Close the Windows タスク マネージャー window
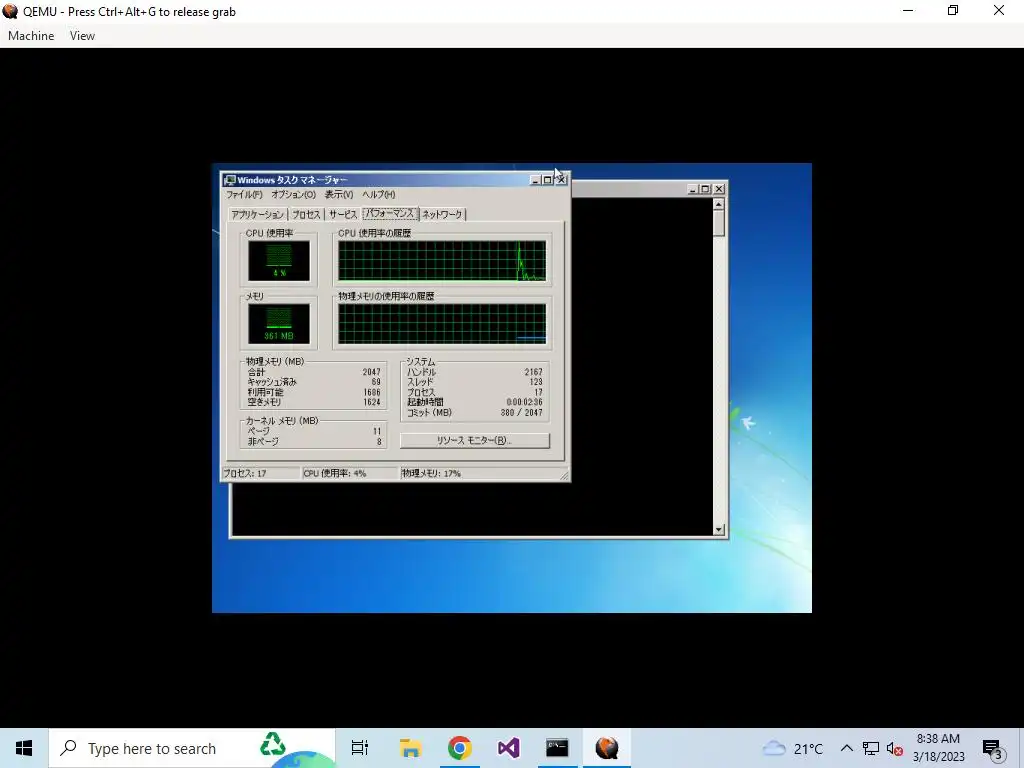 tap(561, 180)
